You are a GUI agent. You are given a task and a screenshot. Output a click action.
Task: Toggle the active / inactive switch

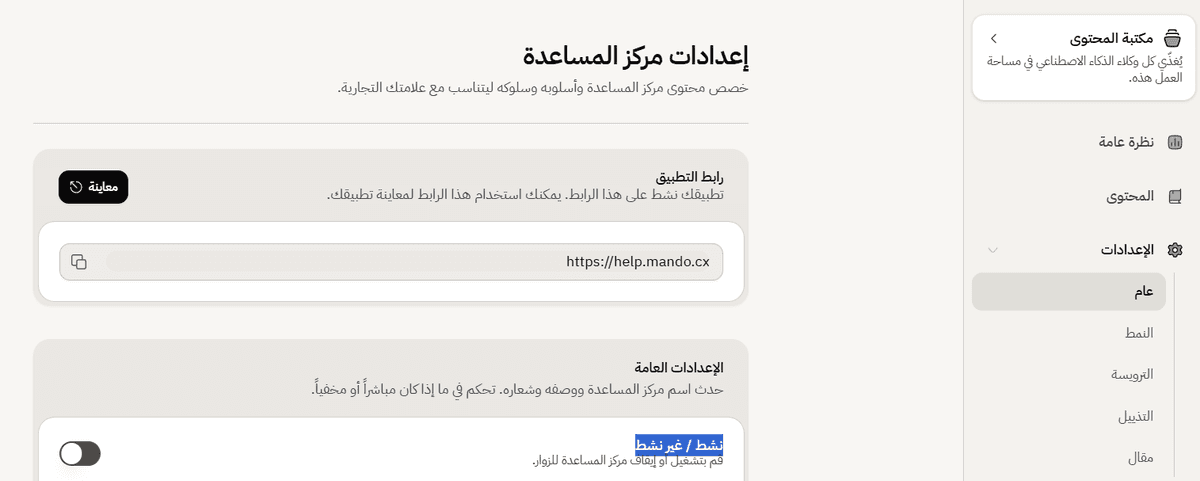click(80, 454)
